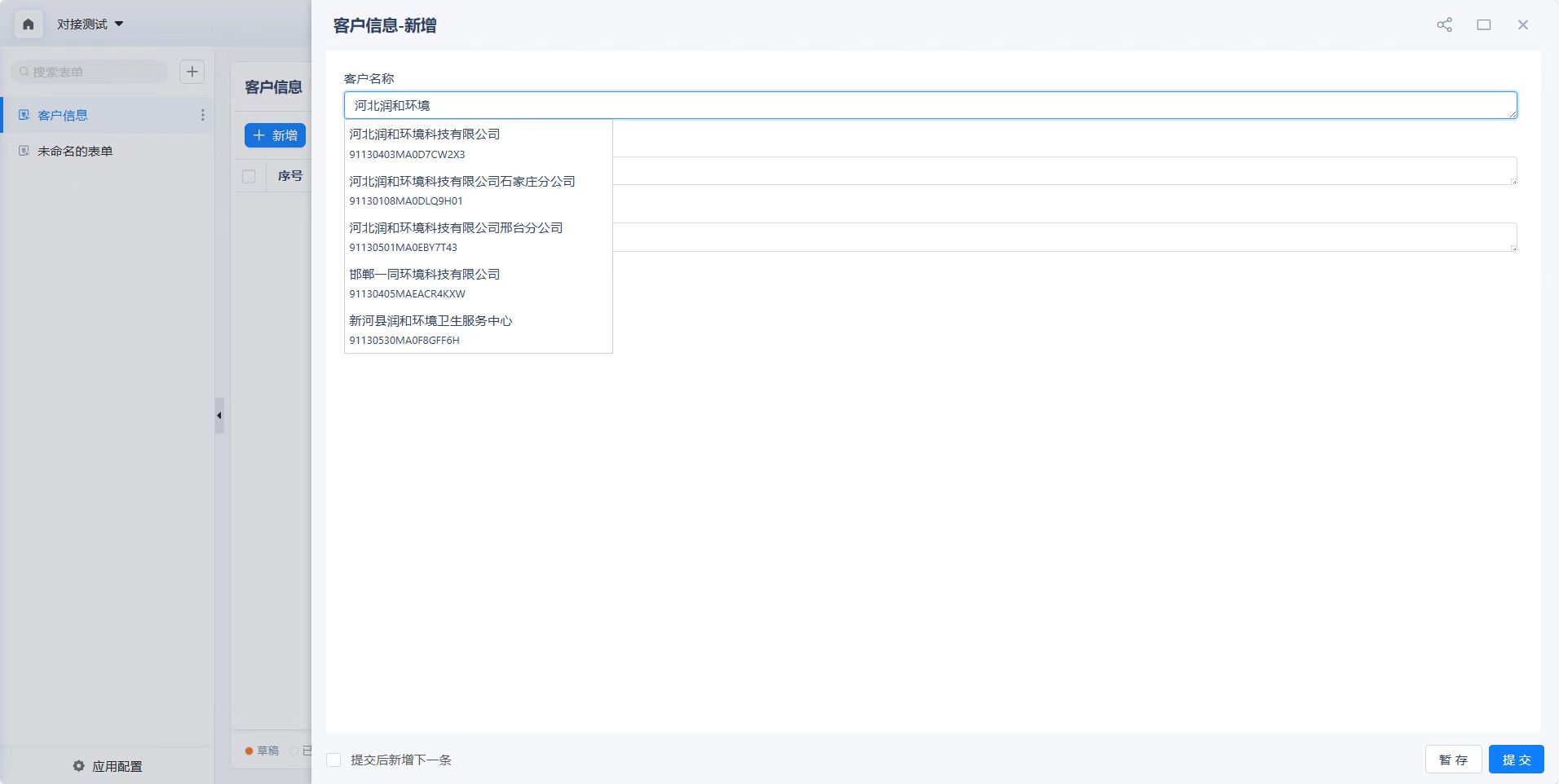1559x784 pixels.
Task: Select the 草稿 status filter
Action: [x=262, y=751]
